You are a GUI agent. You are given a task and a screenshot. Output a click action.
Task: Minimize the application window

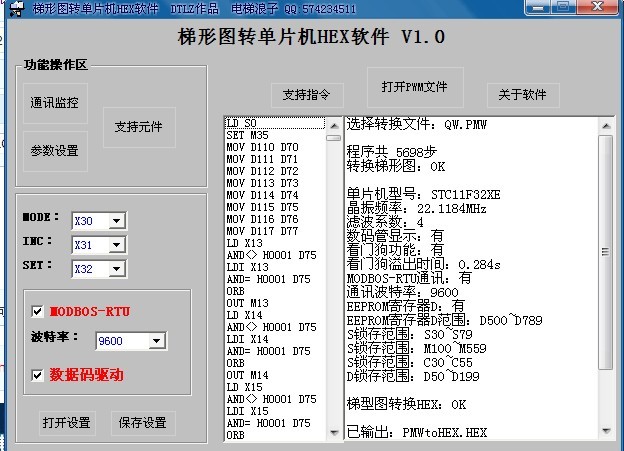click(x=533, y=8)
